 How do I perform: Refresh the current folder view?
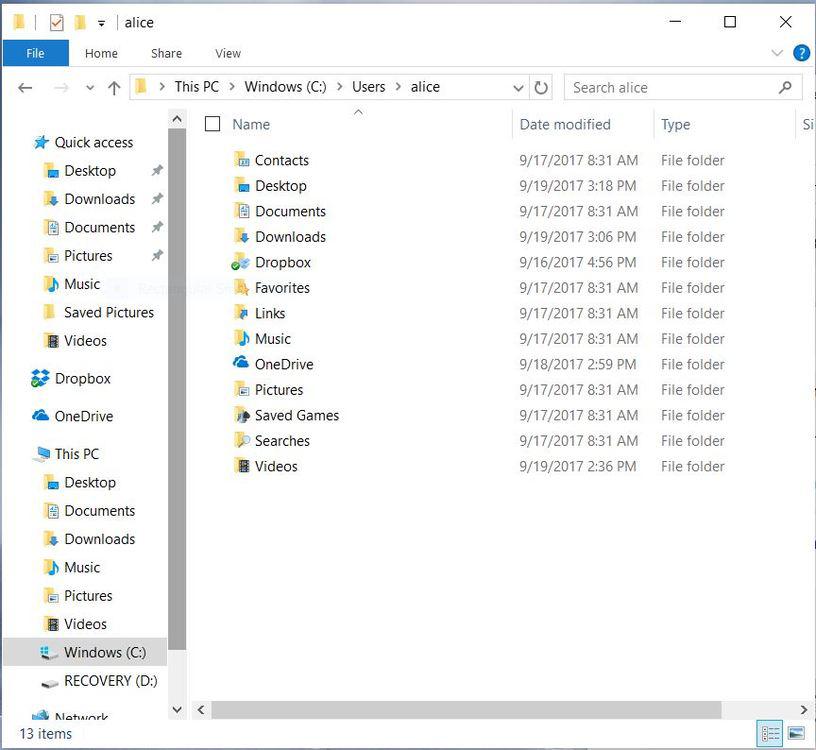point(541,87)
